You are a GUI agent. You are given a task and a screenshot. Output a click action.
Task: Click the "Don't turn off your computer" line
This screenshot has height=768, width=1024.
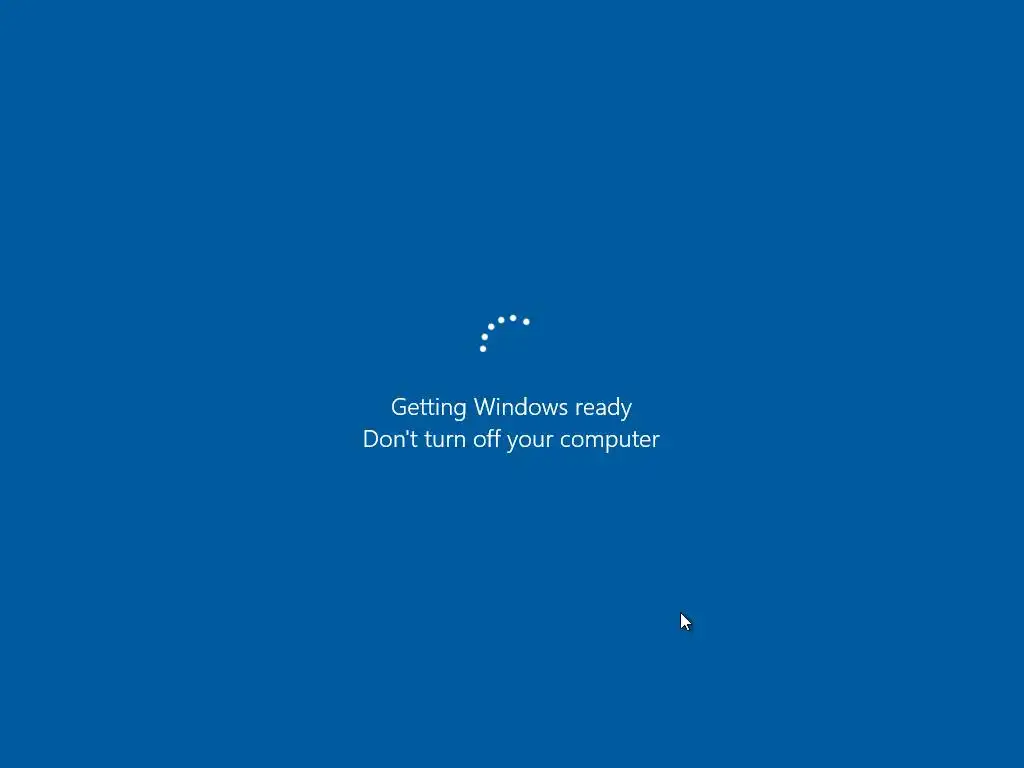pyautogui.click(x=511, y=440)
